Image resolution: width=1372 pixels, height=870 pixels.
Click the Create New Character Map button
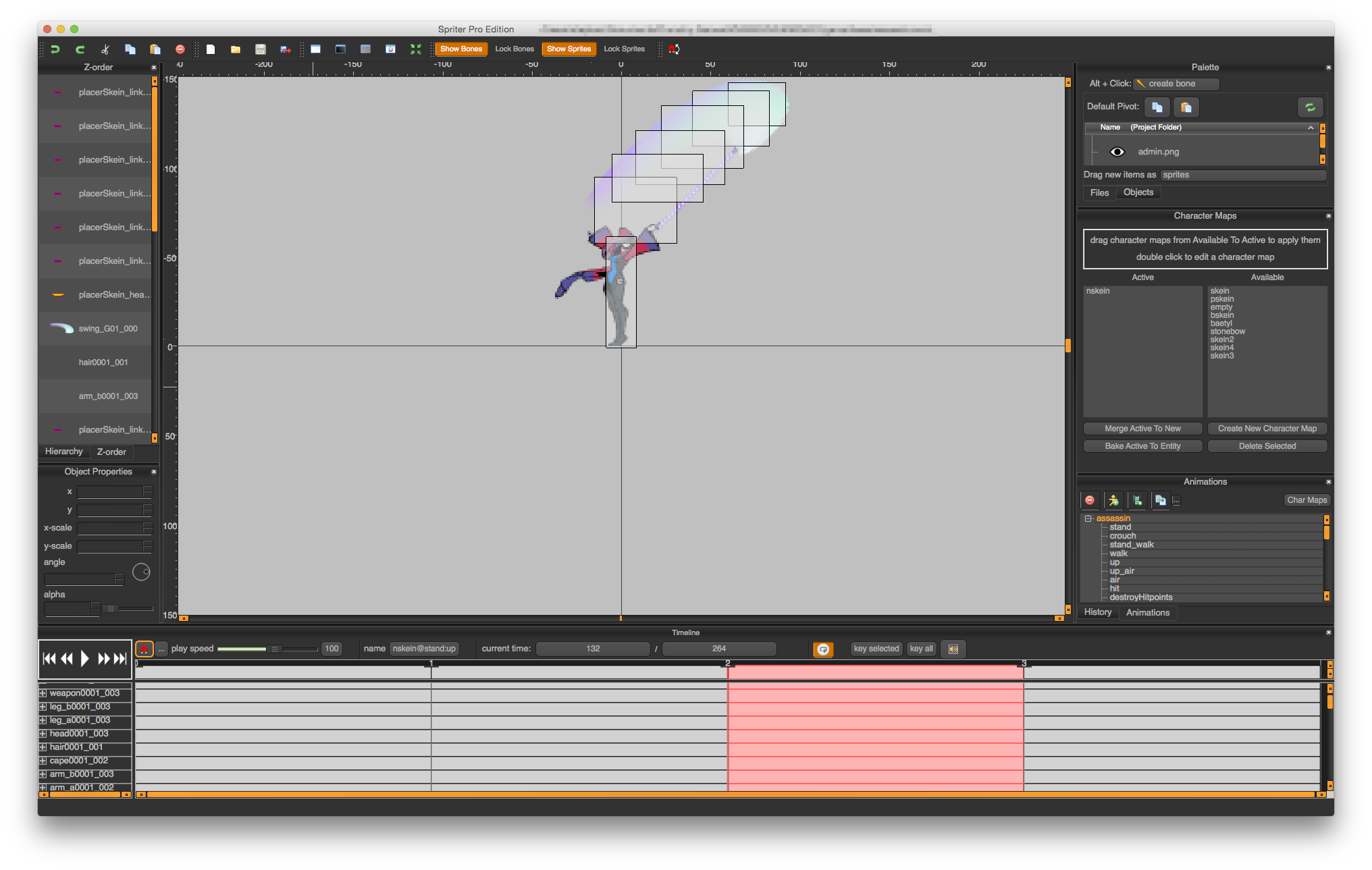(x=1267, y=429)
